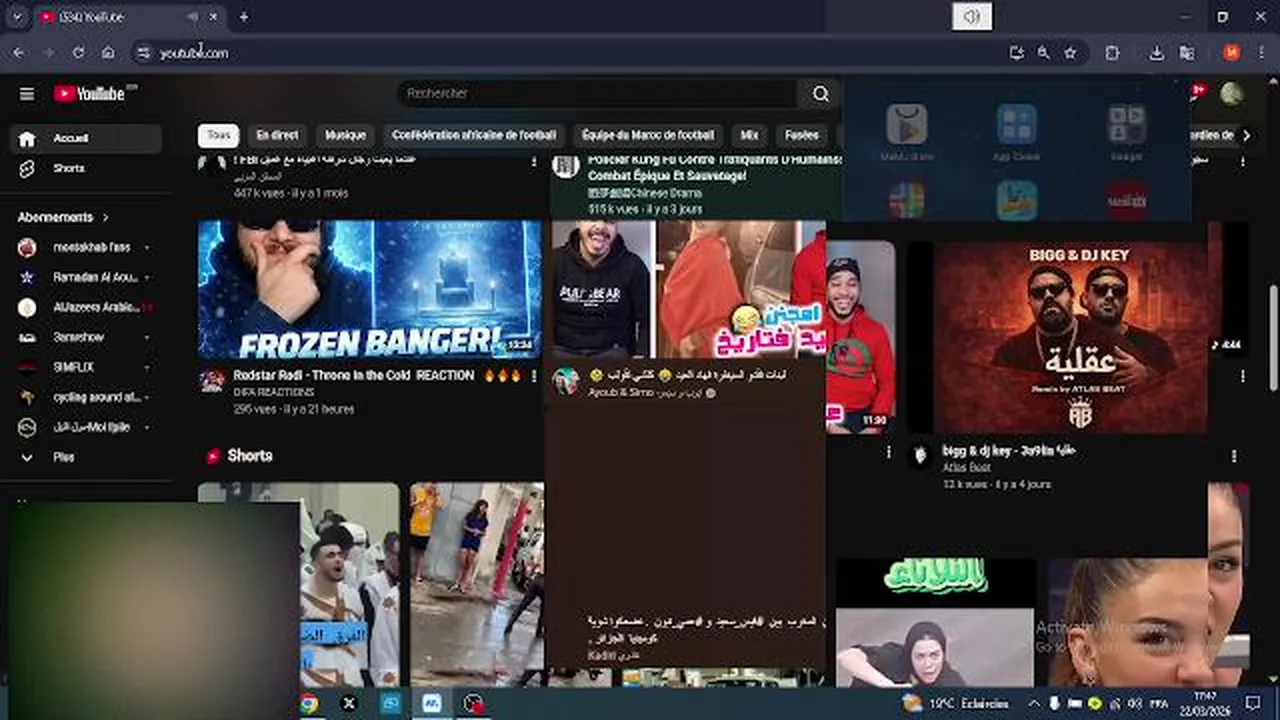The width and height of the screenshot is (1280, 720).
Task: Show hidden system tray icons chevron
Action: [1033, 703]
